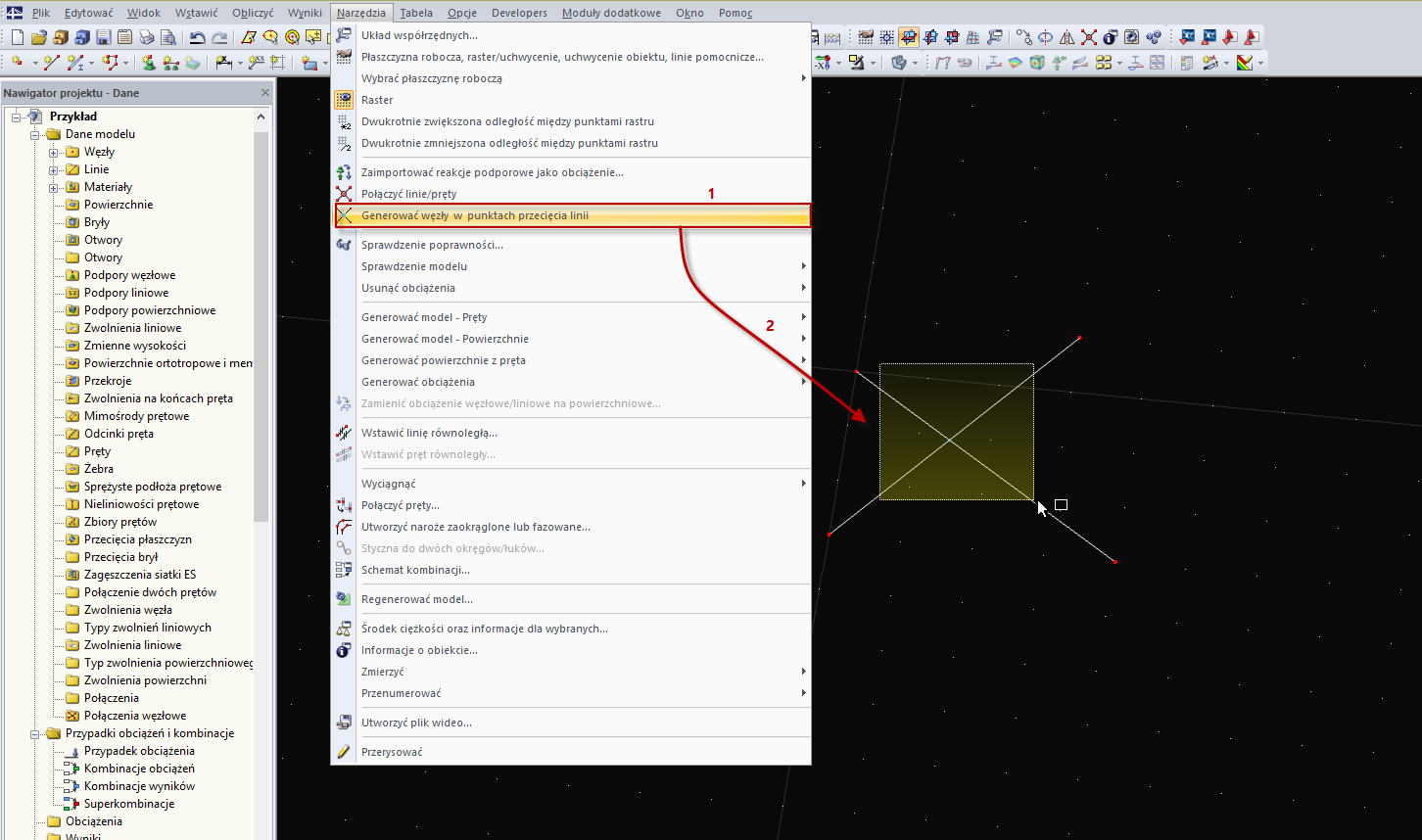Image resolution: width=1422 pixels, height=840 pixels.
Task: Collapse Przypadki obciążeń i kombinacje folder
Action: pyautogui.click(x=35, y=733)
